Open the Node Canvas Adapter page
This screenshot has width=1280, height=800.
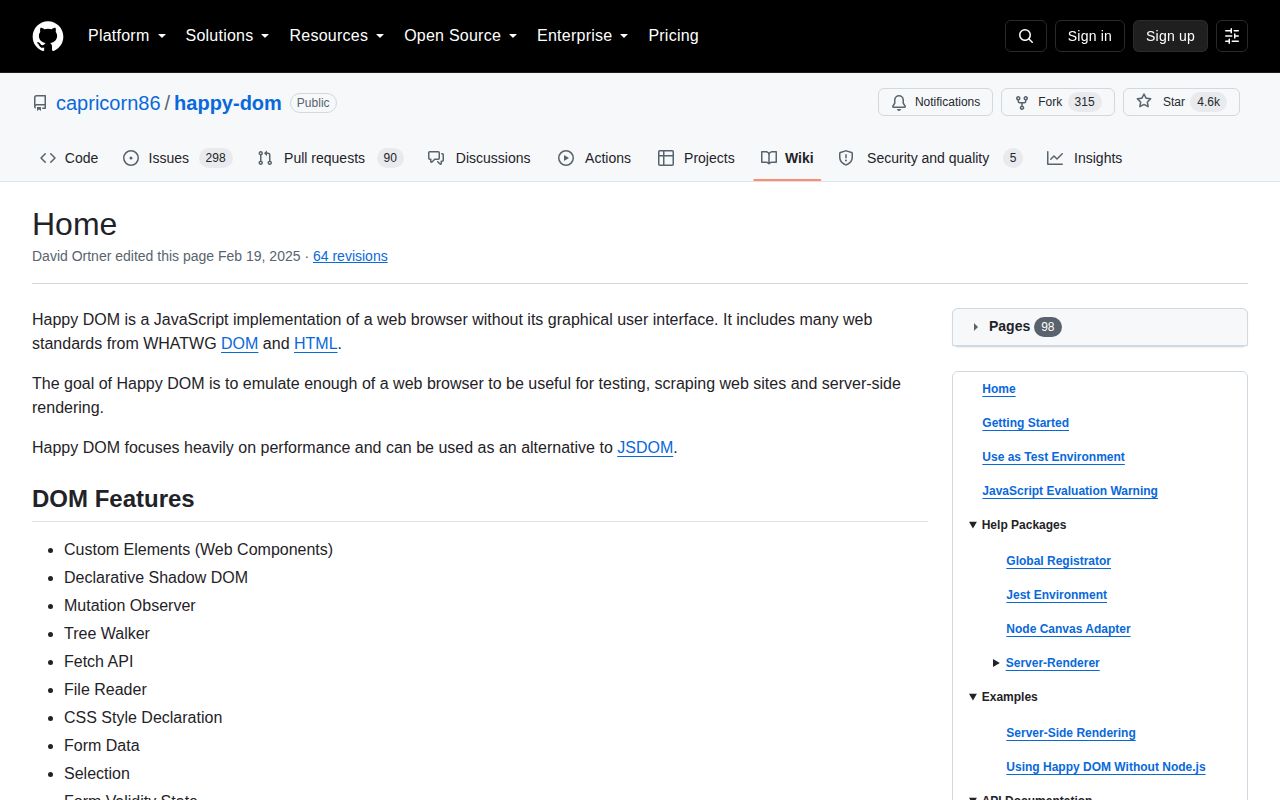1069,629
